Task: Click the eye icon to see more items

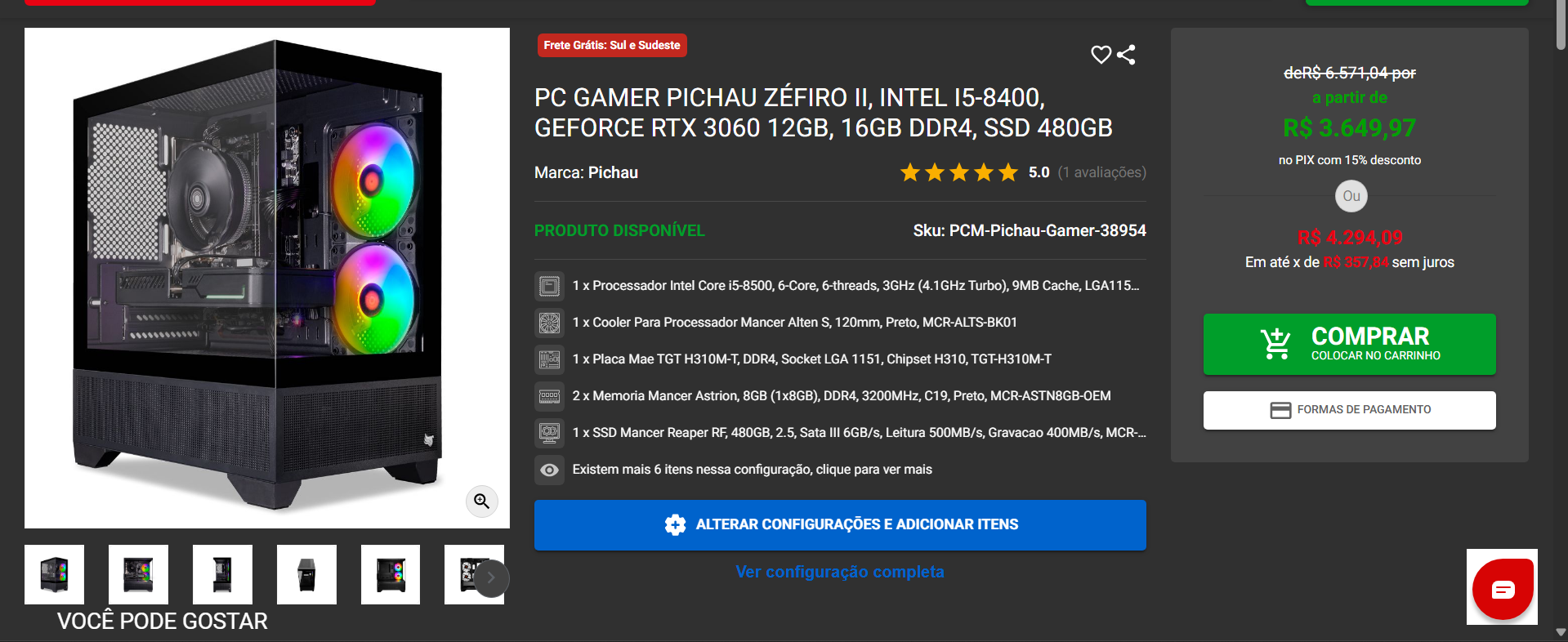Action: click(549, 470)
